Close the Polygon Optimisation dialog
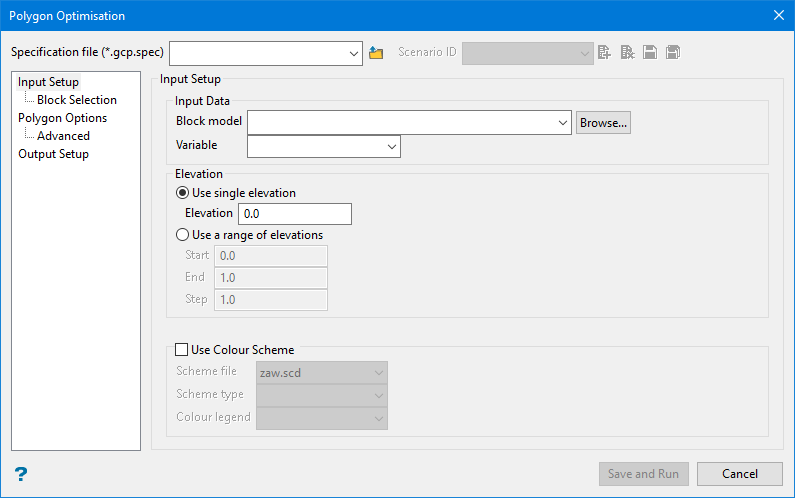795x498 pixels. [x=778, y=15]
